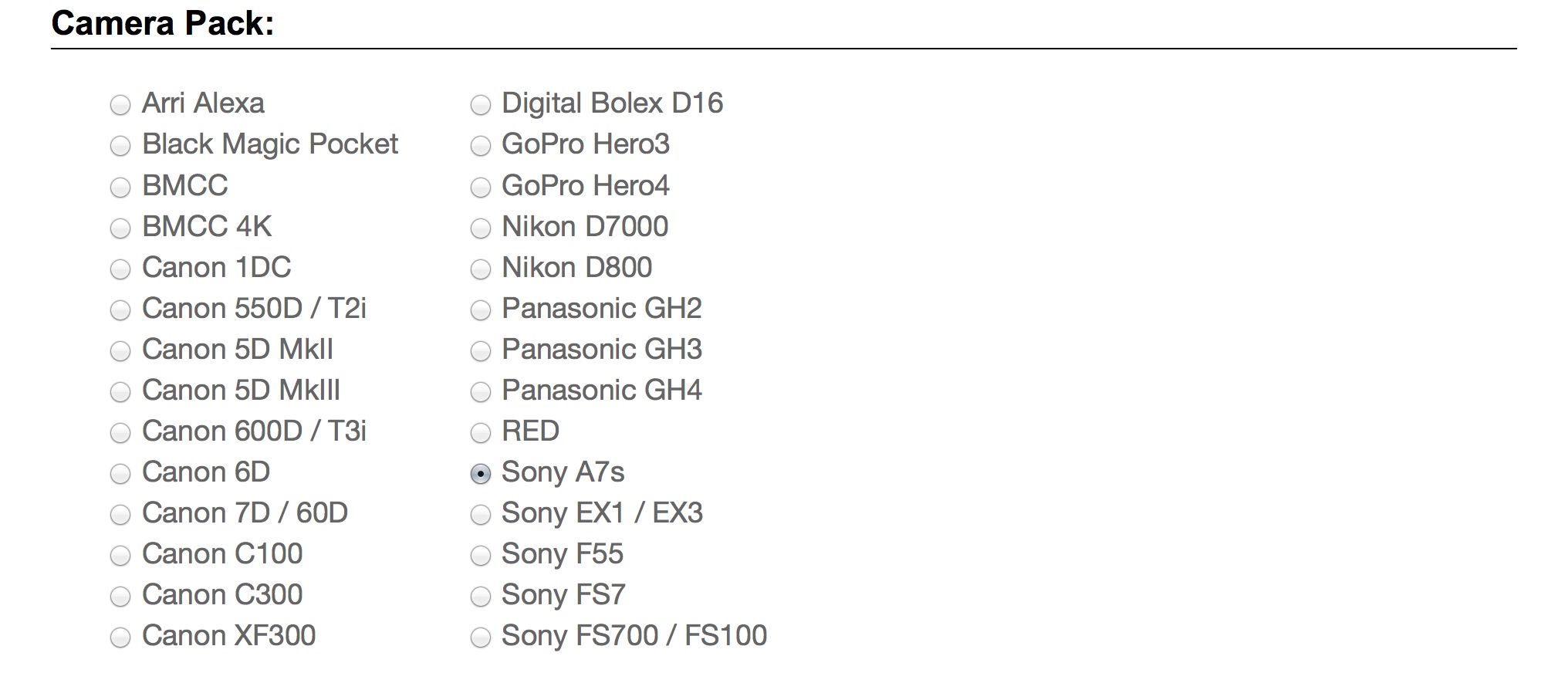This screenshot has width=1568, height=673.
Task: Pick the Nikon D800 camera pack
Action: (481, 268)
